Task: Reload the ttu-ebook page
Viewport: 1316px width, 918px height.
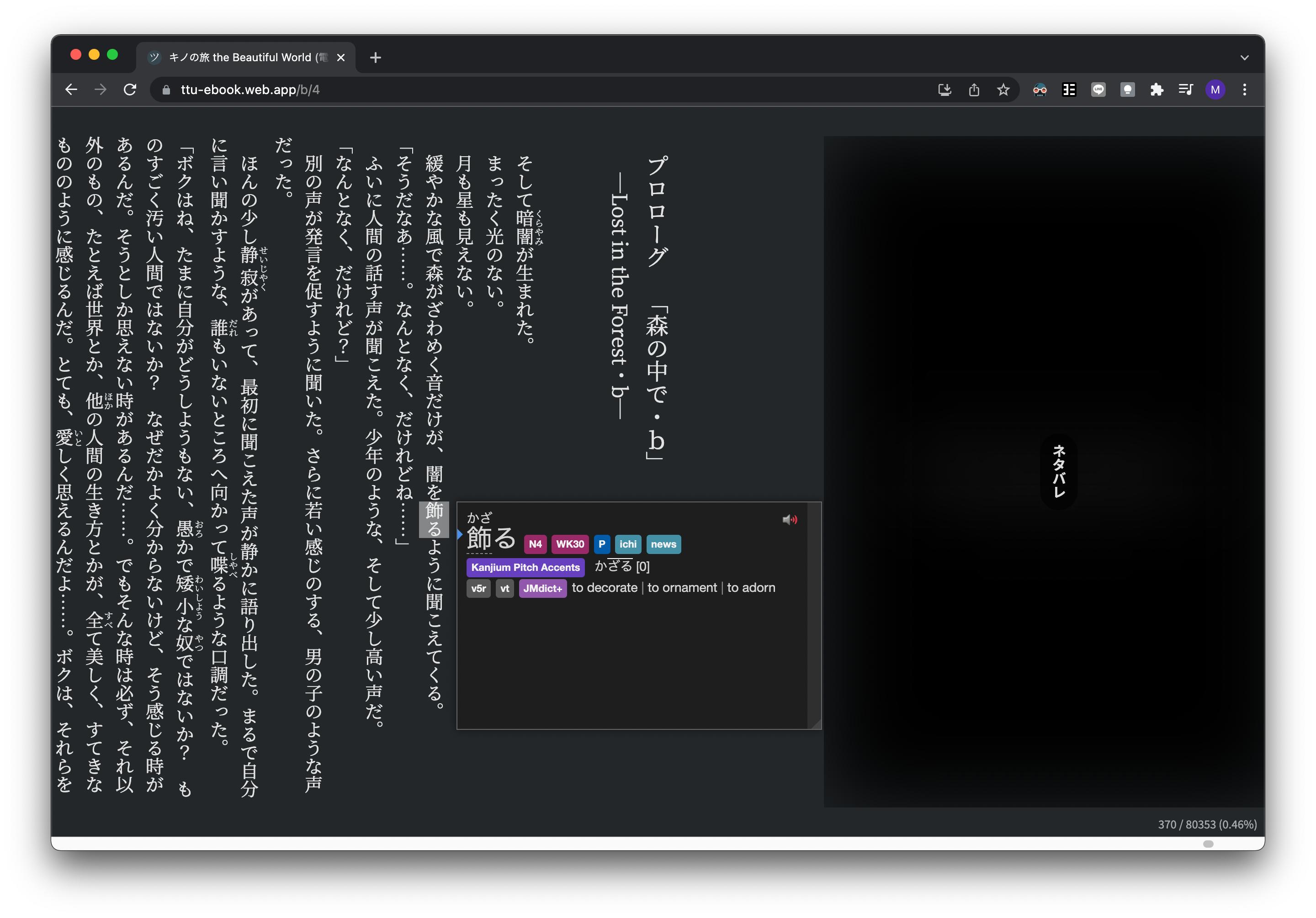Action: [x=130, y=90]
